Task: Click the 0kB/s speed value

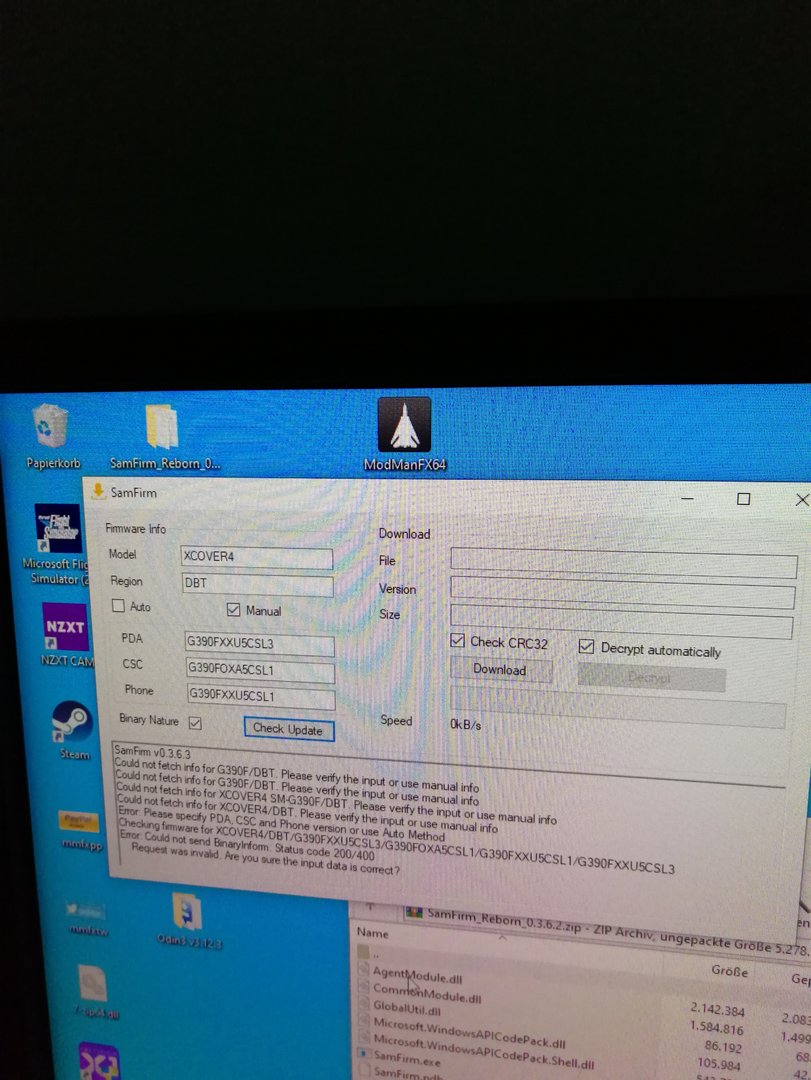Action: 466,725
